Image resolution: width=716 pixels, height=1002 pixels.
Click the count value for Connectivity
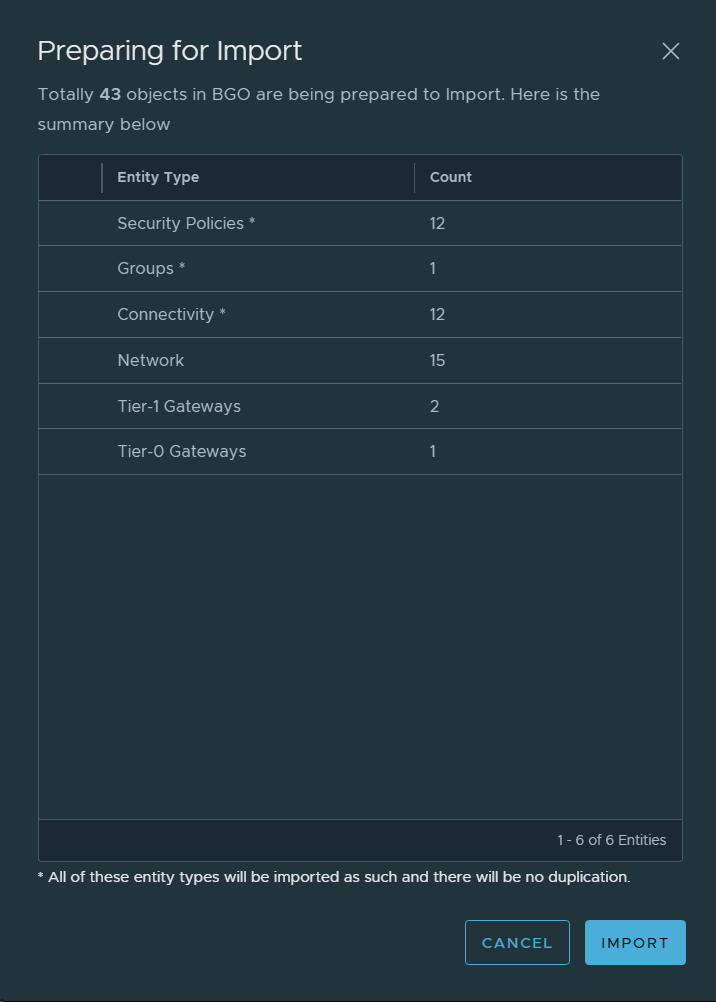point(437,314)
